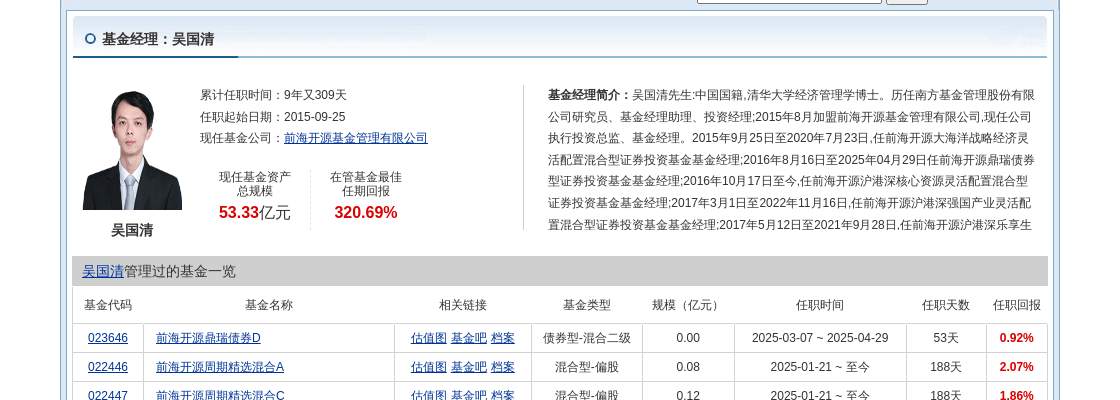Click the 0.92% return value

1016,338
